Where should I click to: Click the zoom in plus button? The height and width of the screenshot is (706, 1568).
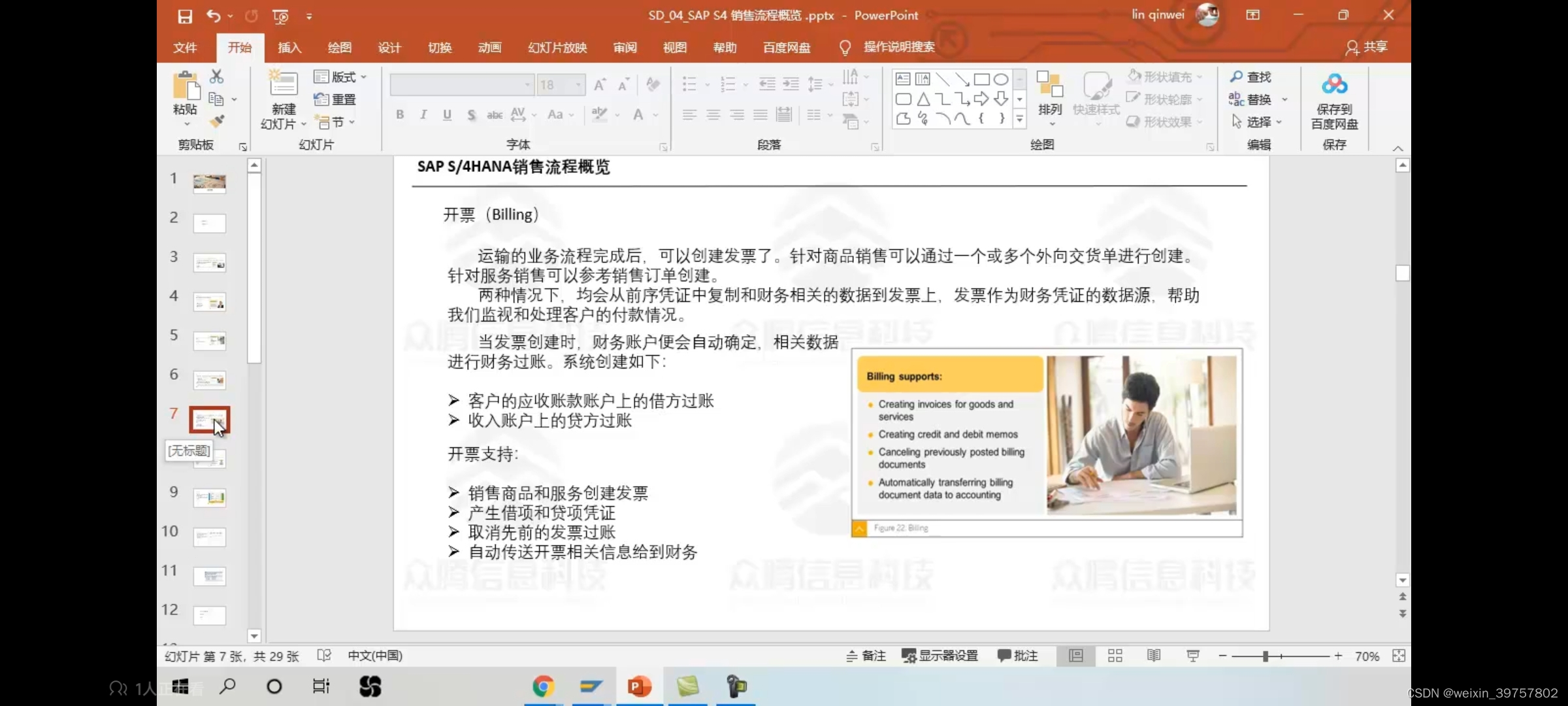point(1338,656)
